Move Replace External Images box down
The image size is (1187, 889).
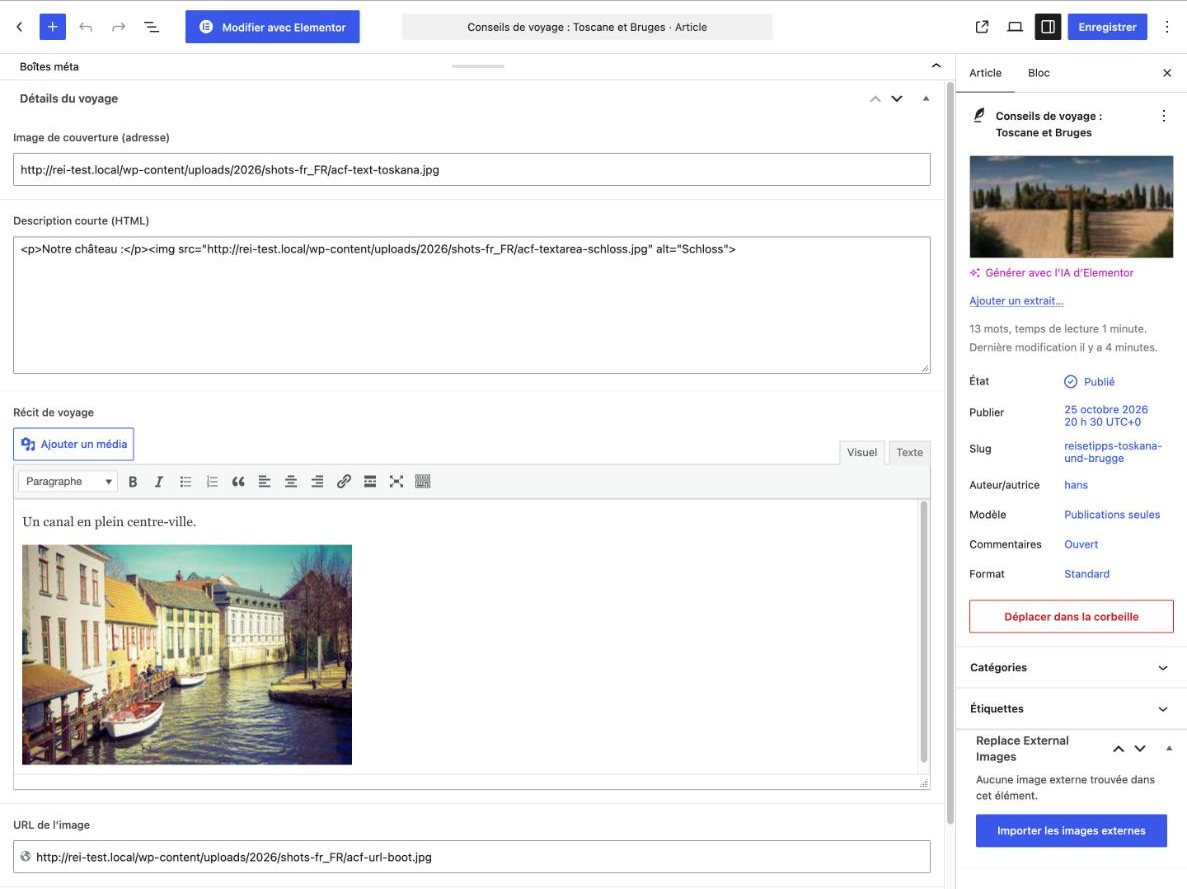1140,749
